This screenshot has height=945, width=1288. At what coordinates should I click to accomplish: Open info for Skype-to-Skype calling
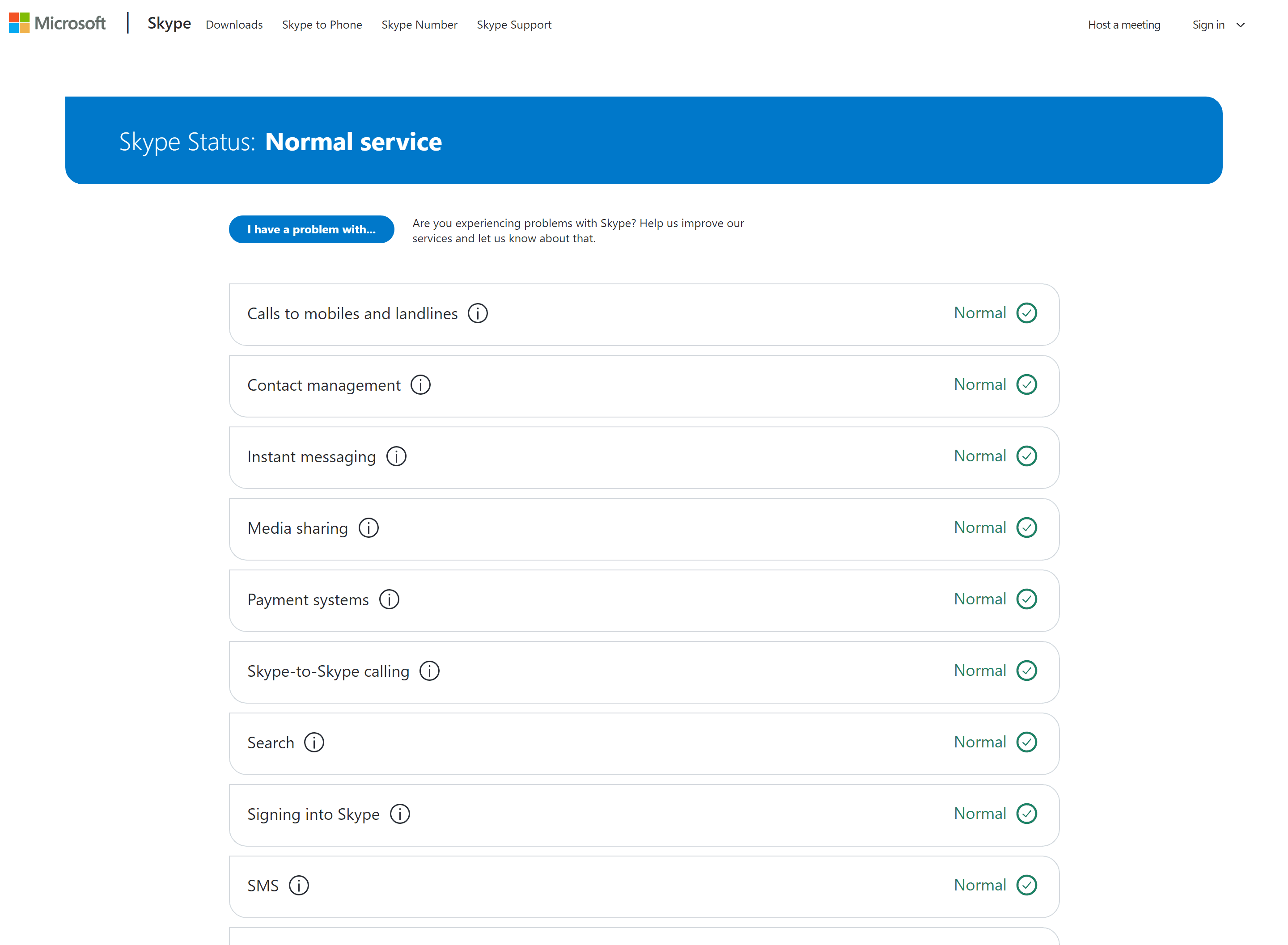[429, 671]
